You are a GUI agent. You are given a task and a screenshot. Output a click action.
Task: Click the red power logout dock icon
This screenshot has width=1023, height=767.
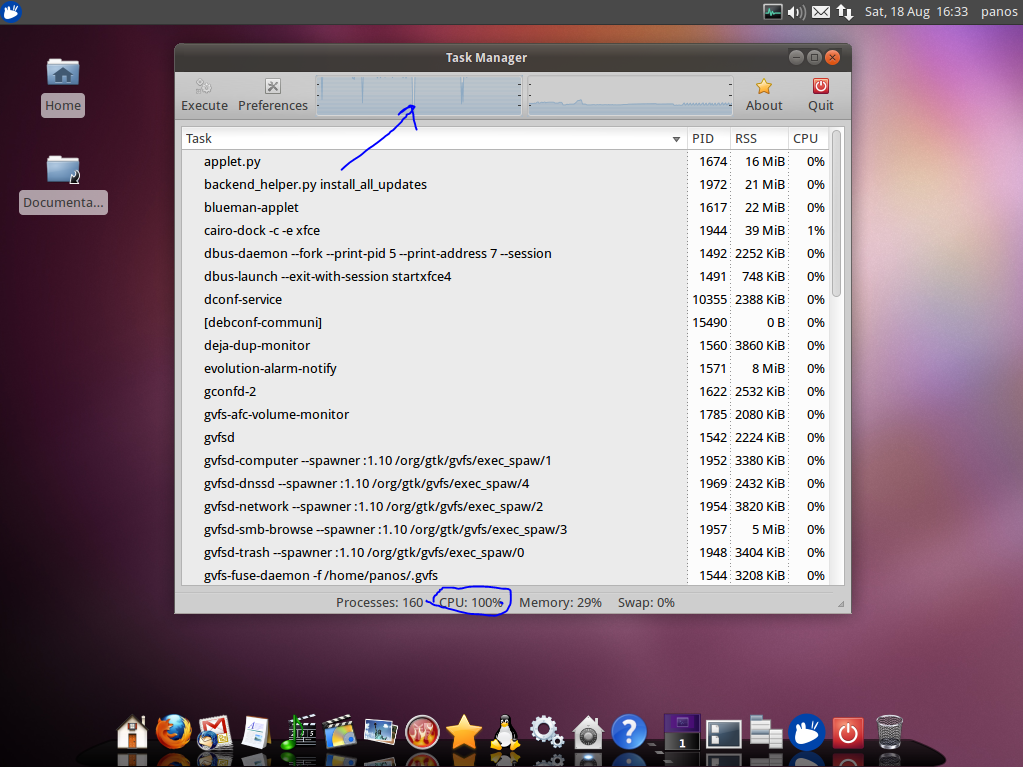[x=847, y=733]
